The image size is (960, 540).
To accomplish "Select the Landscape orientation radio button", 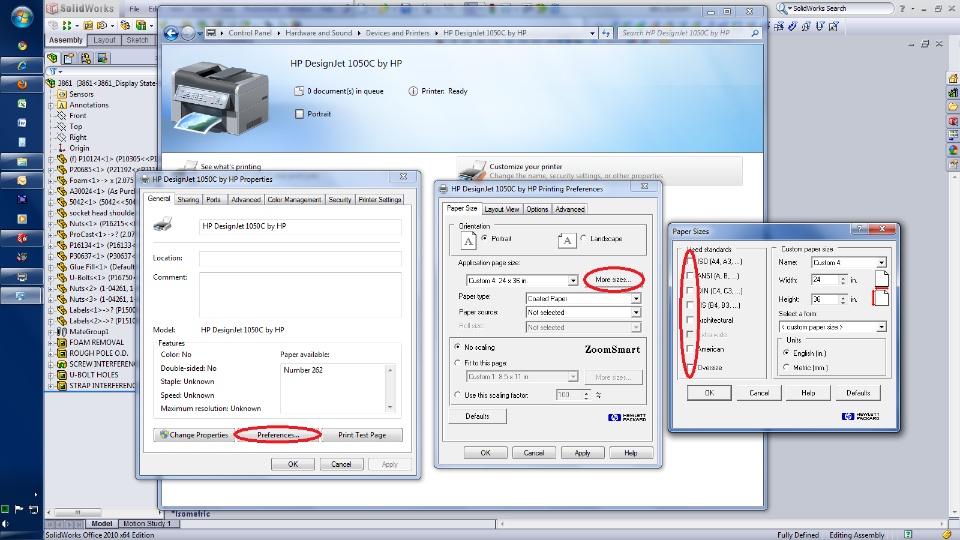I will click(583, 238).
